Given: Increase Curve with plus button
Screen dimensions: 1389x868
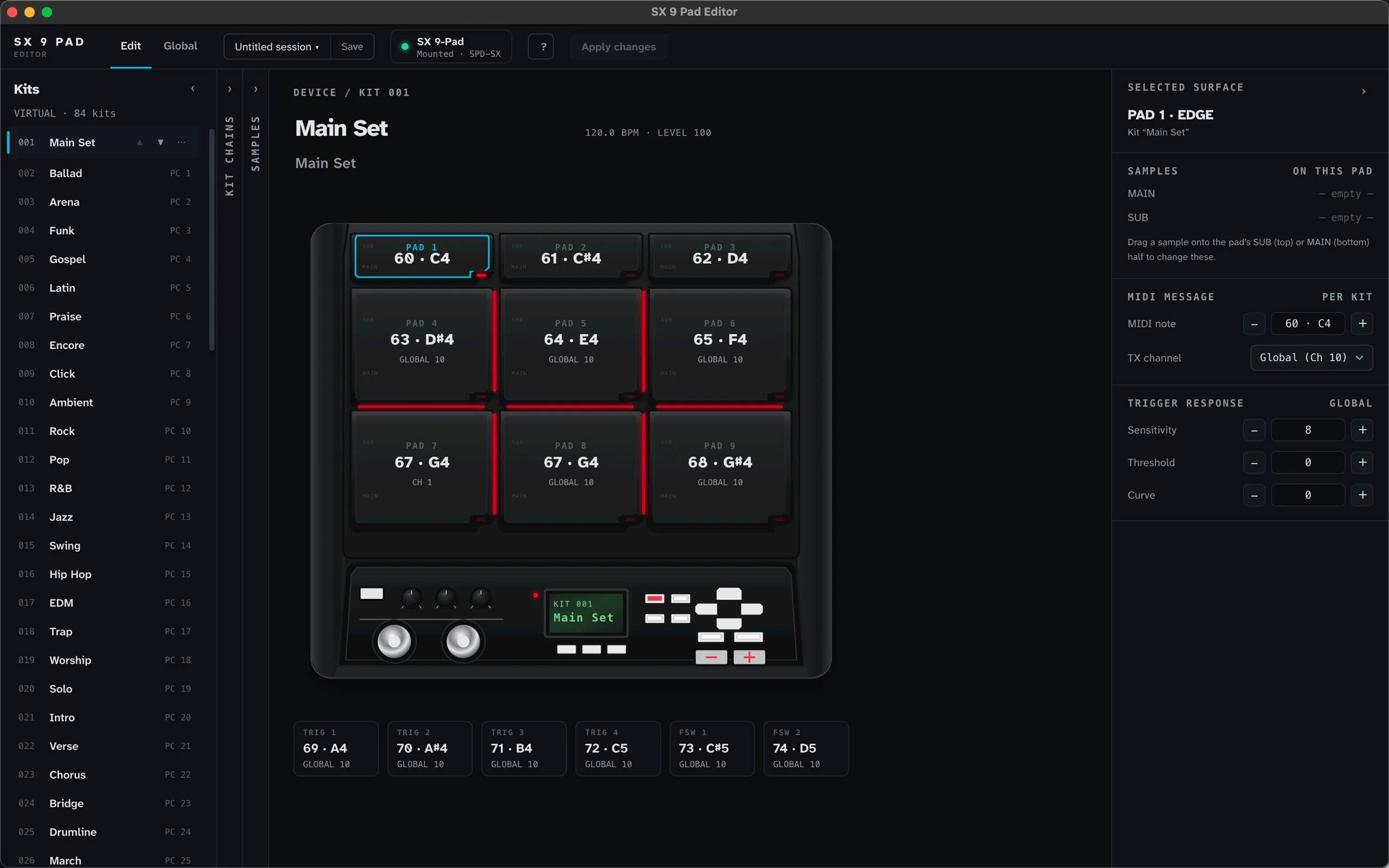Looking at the screenshot, I should coord(1362,495).
